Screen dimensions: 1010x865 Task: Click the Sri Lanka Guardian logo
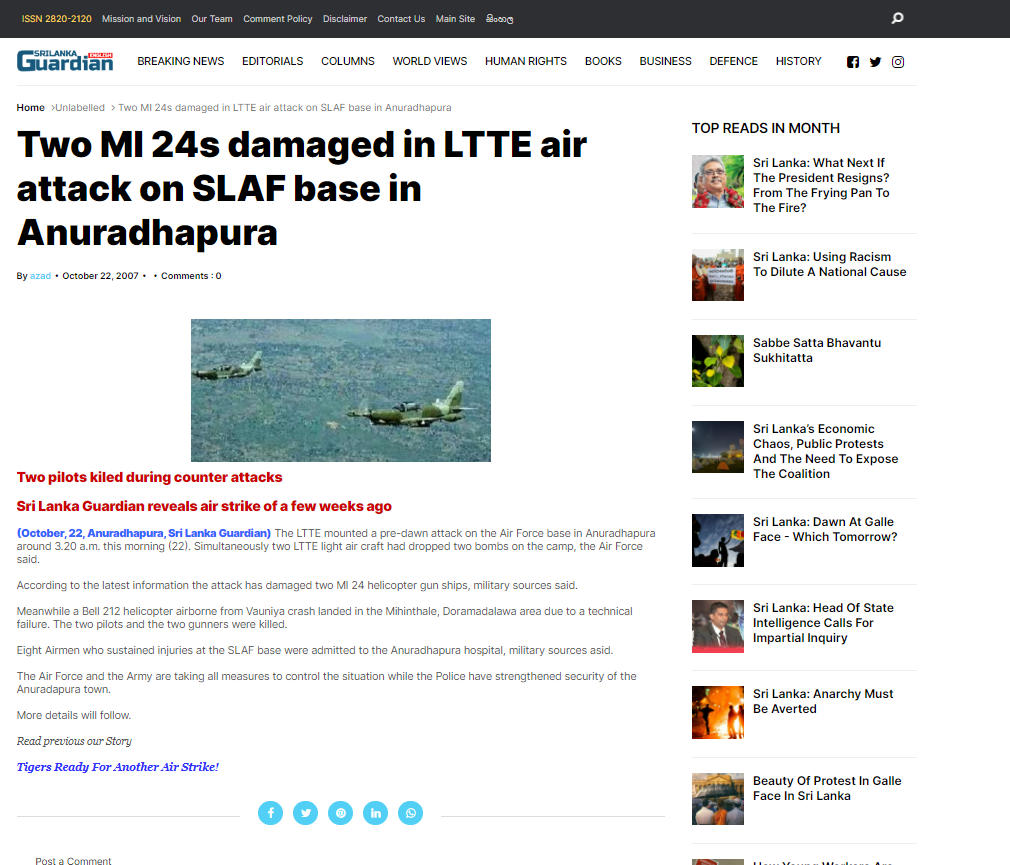tap(64, 61)
